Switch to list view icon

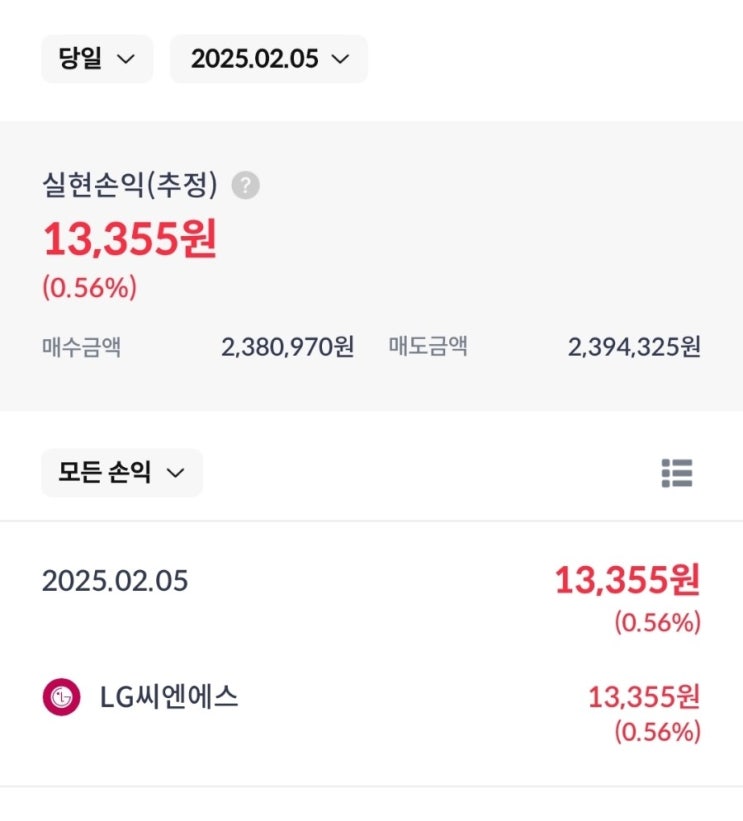(x=677, y=473)
